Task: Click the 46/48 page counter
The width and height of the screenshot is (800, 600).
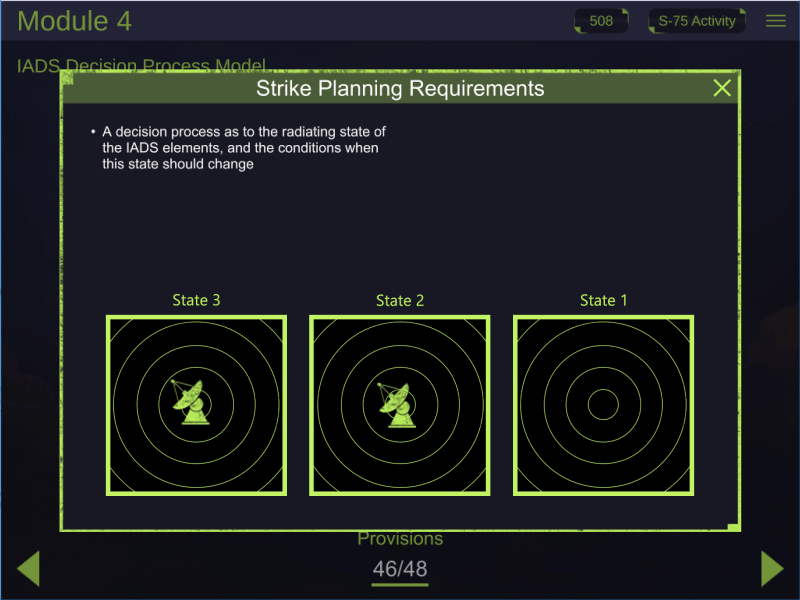Action: pyautogui.click(x=400, y=569)
